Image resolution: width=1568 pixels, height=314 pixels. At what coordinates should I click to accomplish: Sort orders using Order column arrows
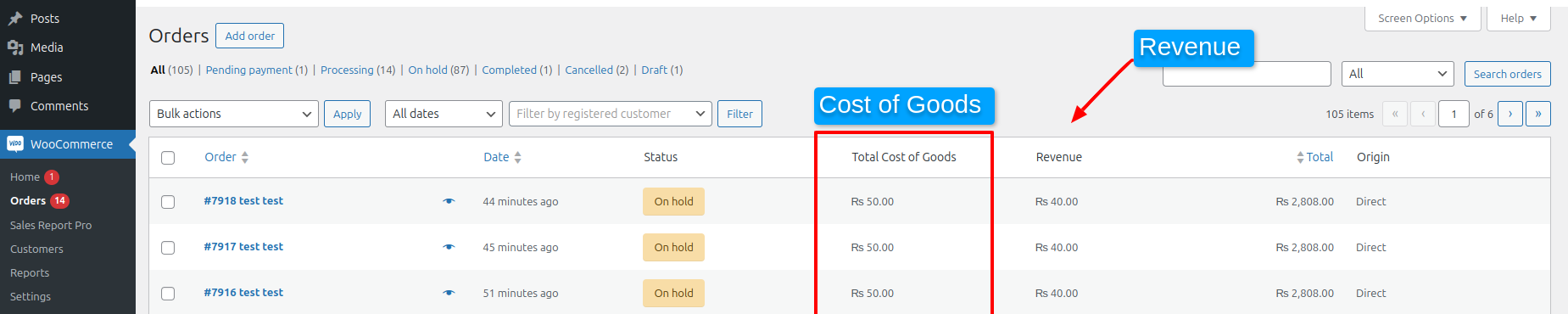point(245,157)
